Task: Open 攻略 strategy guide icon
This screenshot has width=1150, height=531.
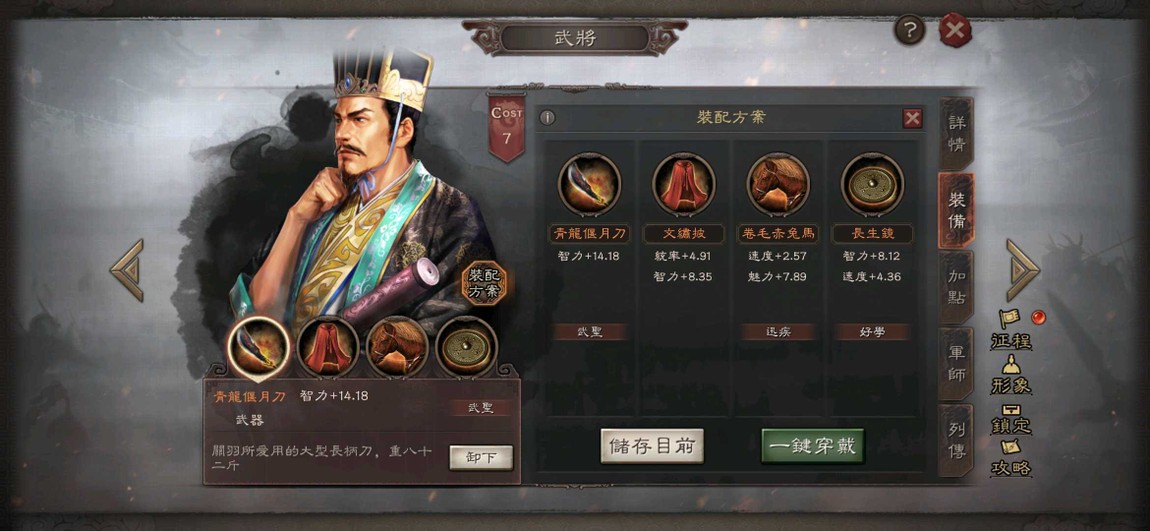Action: pos(1011,458)
